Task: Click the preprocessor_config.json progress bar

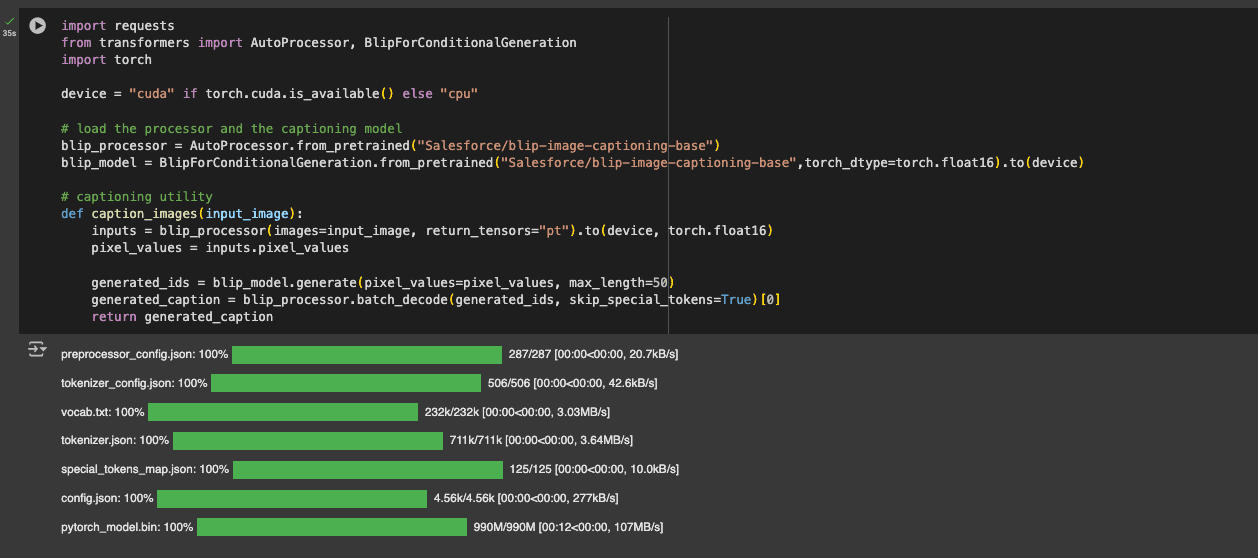Action: click(x=366, y=355)
